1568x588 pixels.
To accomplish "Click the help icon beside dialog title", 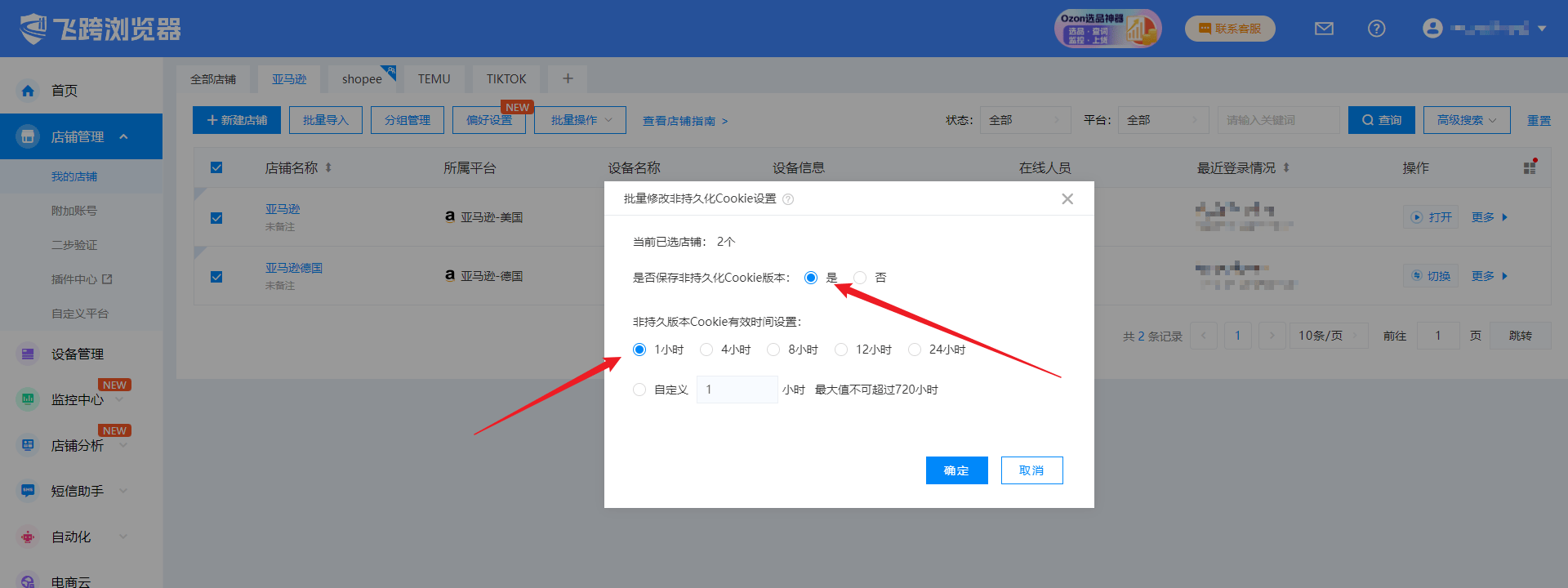I will (788, 199).
